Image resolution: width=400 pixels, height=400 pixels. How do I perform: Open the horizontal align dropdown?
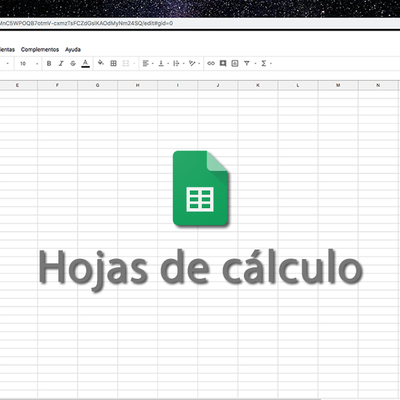pos(148,63)
